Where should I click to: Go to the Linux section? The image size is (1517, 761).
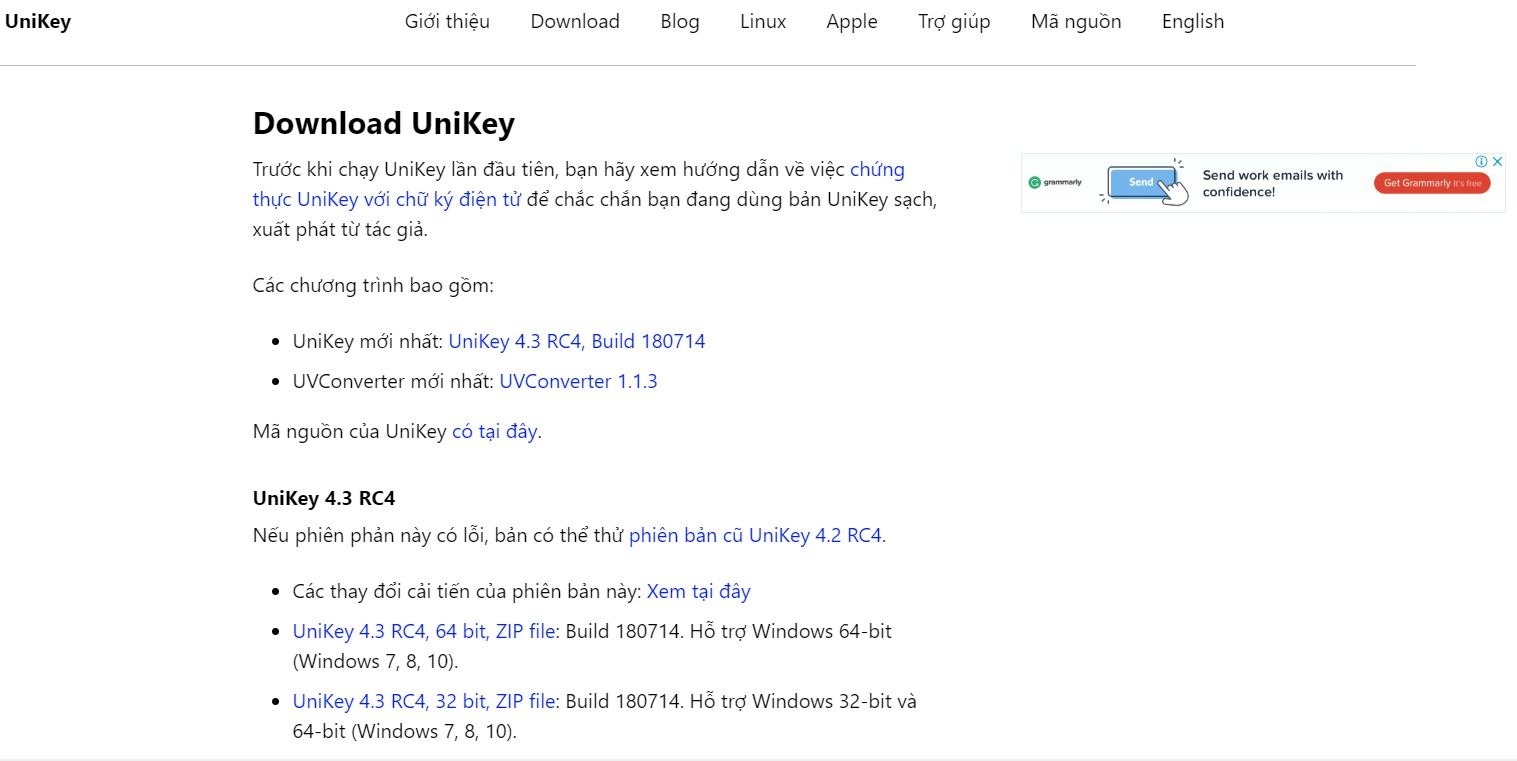tap(763, 21)
